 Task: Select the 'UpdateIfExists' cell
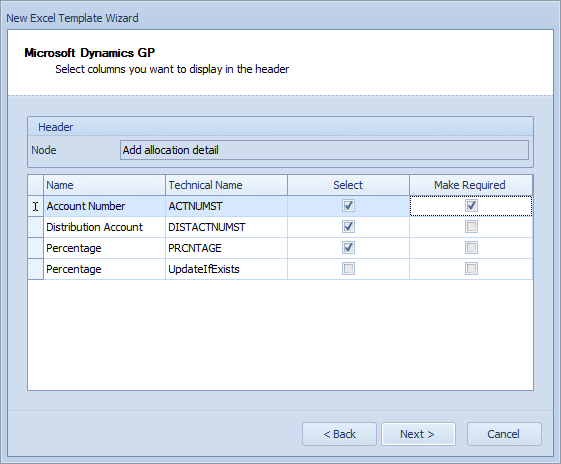(226, 269)
